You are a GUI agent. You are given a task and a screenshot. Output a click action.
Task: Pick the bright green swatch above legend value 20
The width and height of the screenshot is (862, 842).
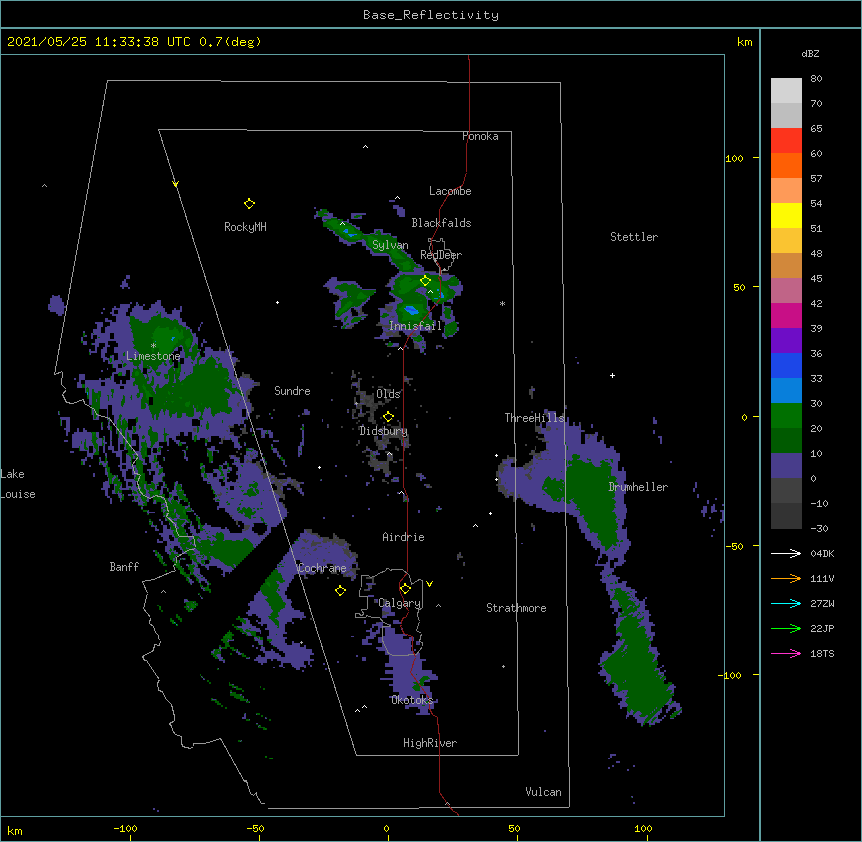pos(786,416)
